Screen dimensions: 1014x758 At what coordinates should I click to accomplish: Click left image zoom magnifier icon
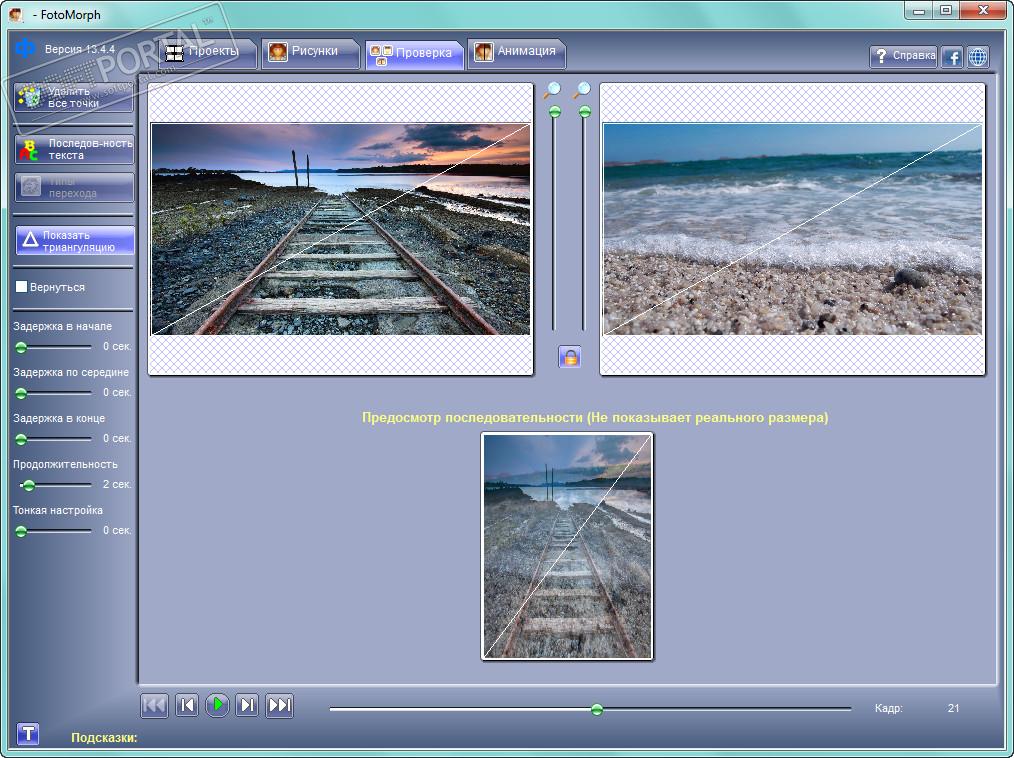pyautogui.click(x=552, y=90)
